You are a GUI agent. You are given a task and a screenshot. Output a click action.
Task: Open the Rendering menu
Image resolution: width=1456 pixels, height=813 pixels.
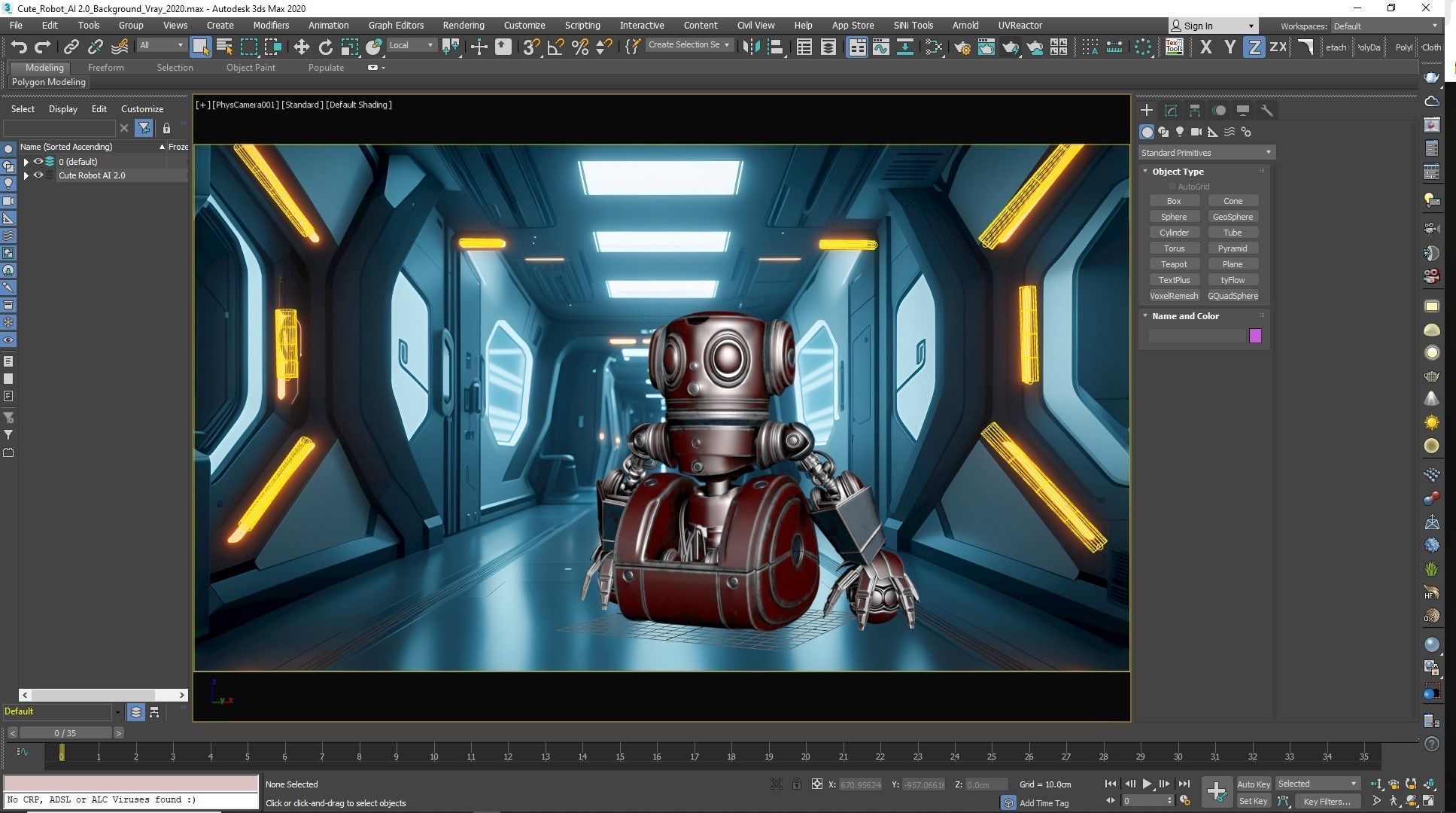pos(463,26)
